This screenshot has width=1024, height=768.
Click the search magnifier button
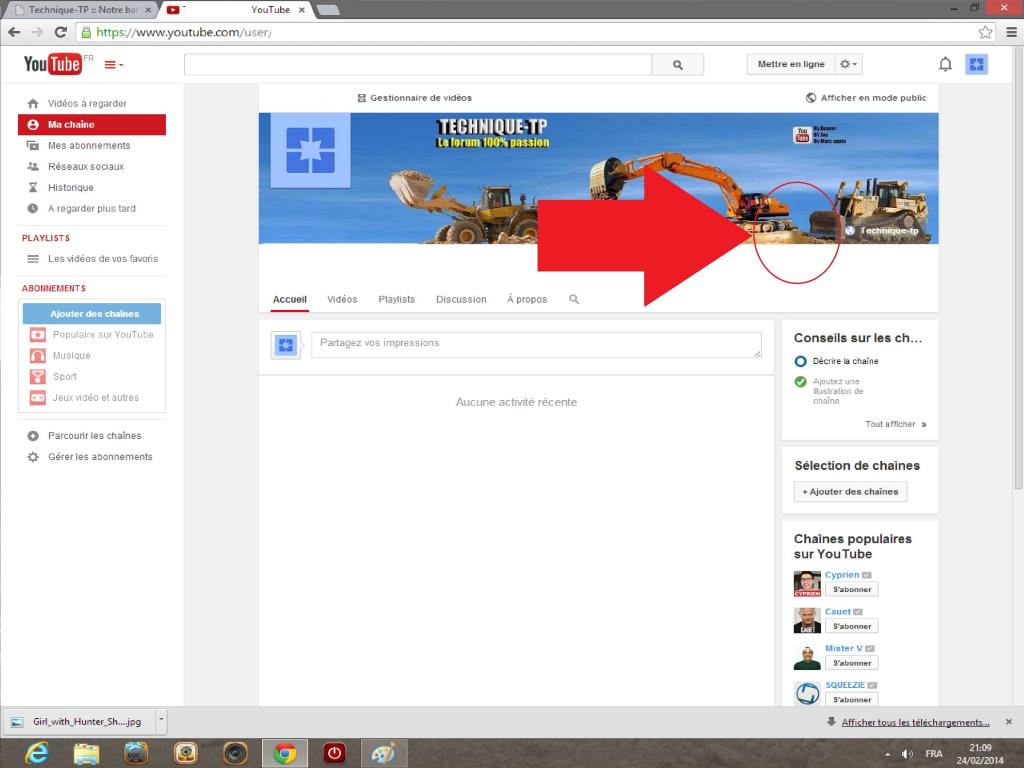point(678,65)
